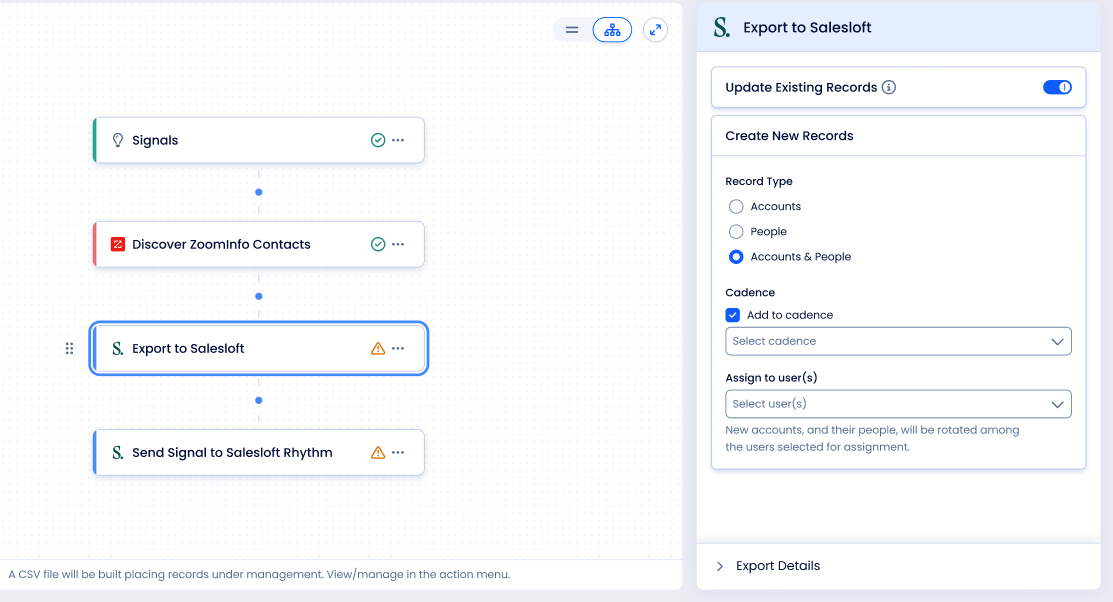
Task: Select the hierarchy flow view icon
Action: coord(612,30)
